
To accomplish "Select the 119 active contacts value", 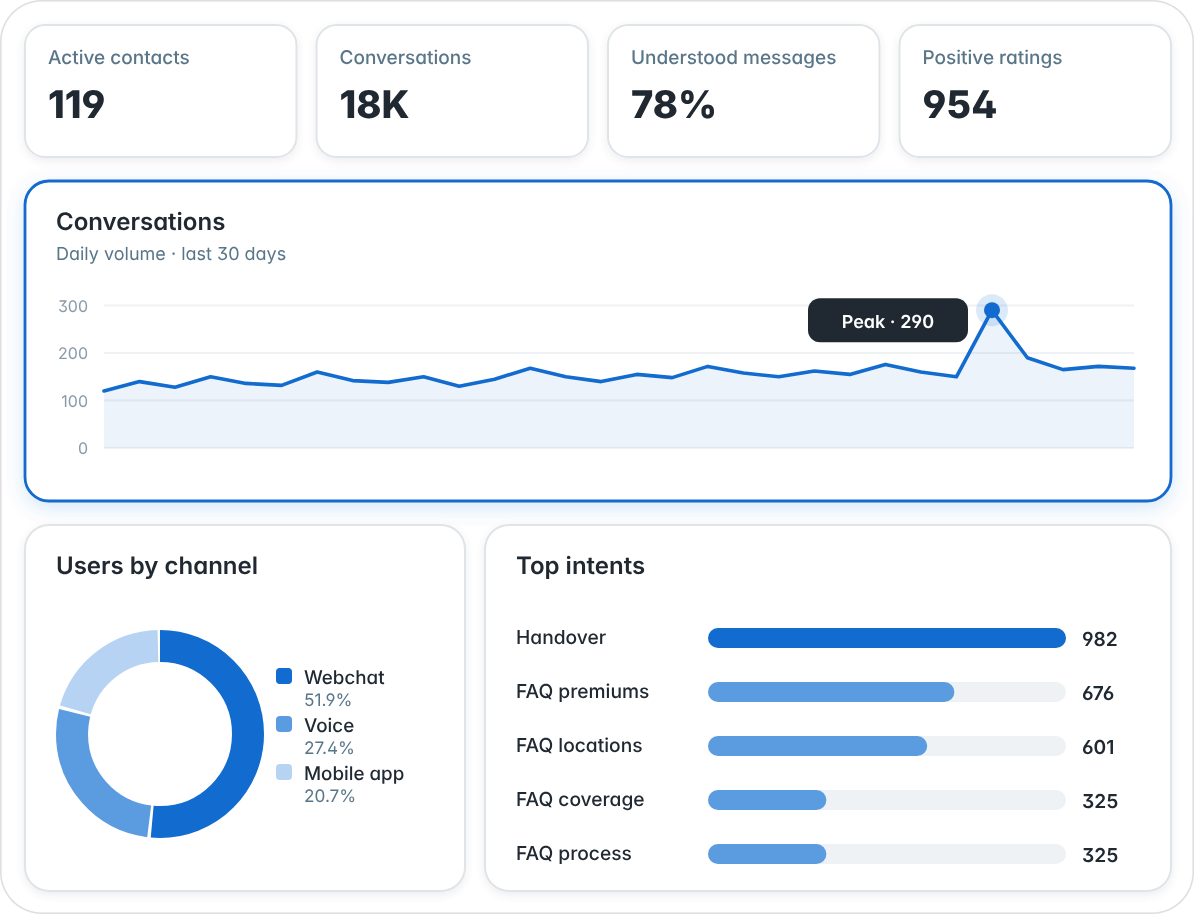I will tap(76, 105).
